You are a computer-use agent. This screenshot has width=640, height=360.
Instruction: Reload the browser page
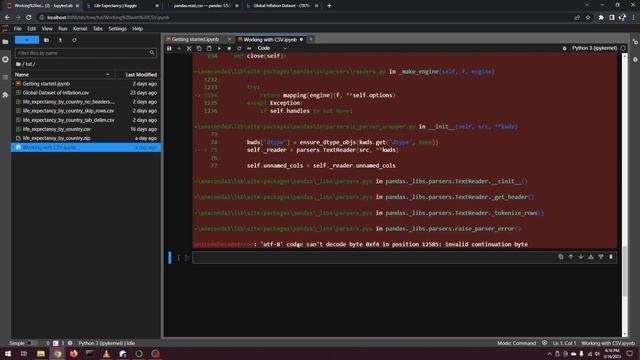pos(28,18)
